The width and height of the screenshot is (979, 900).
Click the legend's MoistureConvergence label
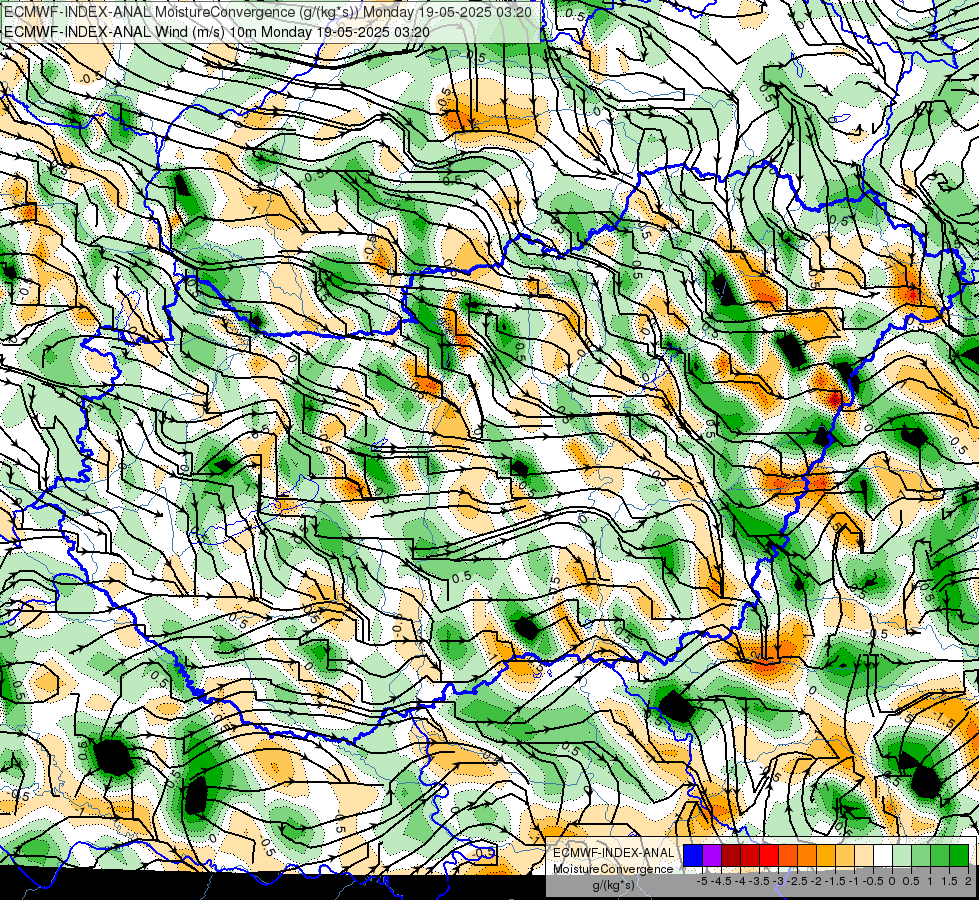(x=613, y=869)
